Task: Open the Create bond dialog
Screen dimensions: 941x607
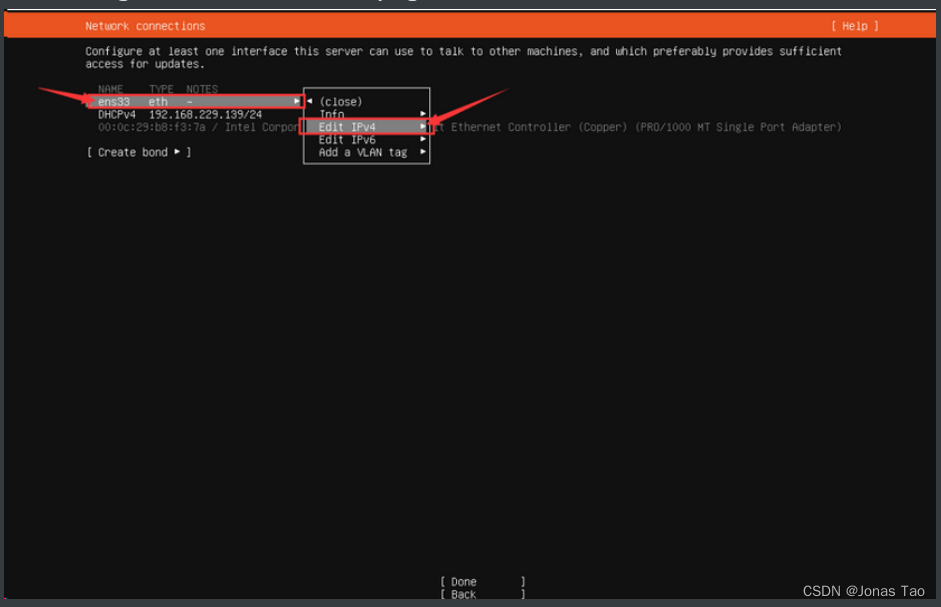Action: [x=134, y=152]
